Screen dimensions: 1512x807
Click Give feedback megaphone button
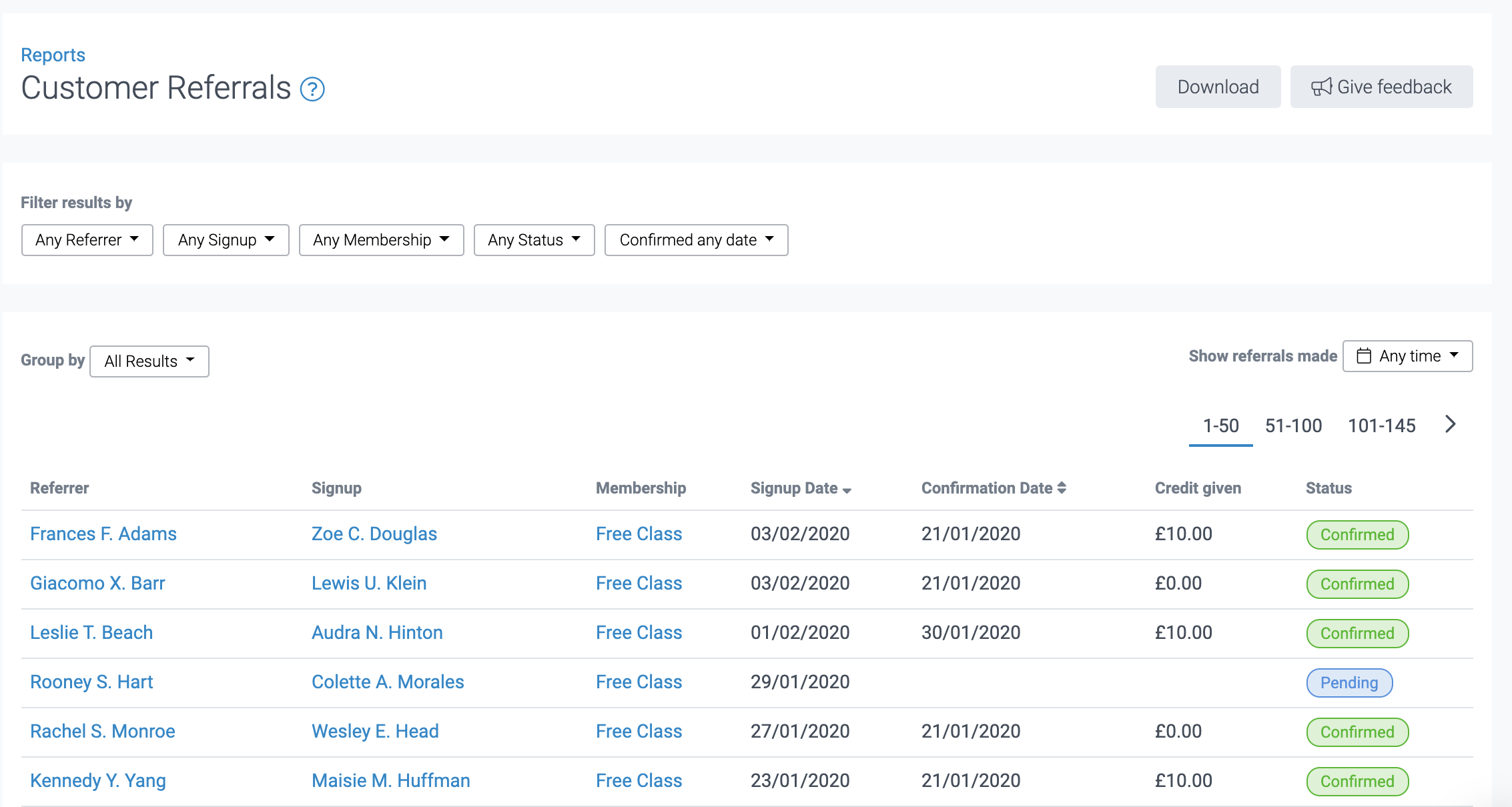[1381, 87]
